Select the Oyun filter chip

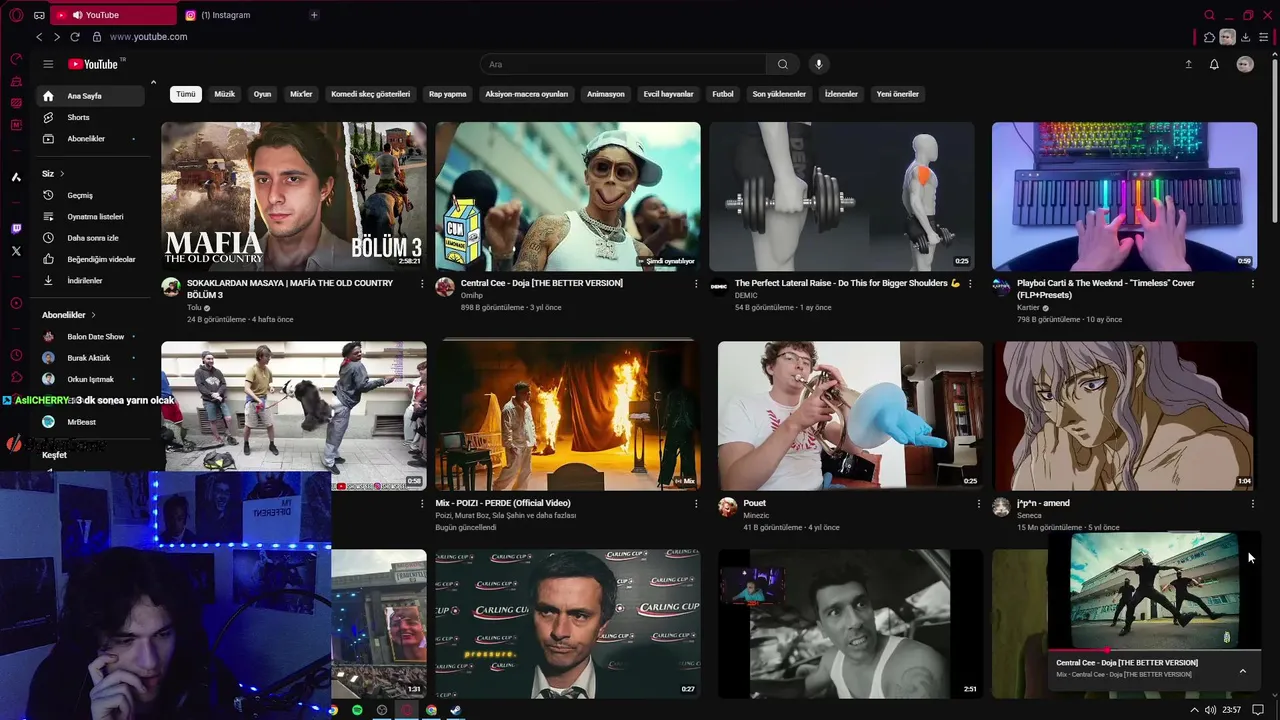click(262, 94)
